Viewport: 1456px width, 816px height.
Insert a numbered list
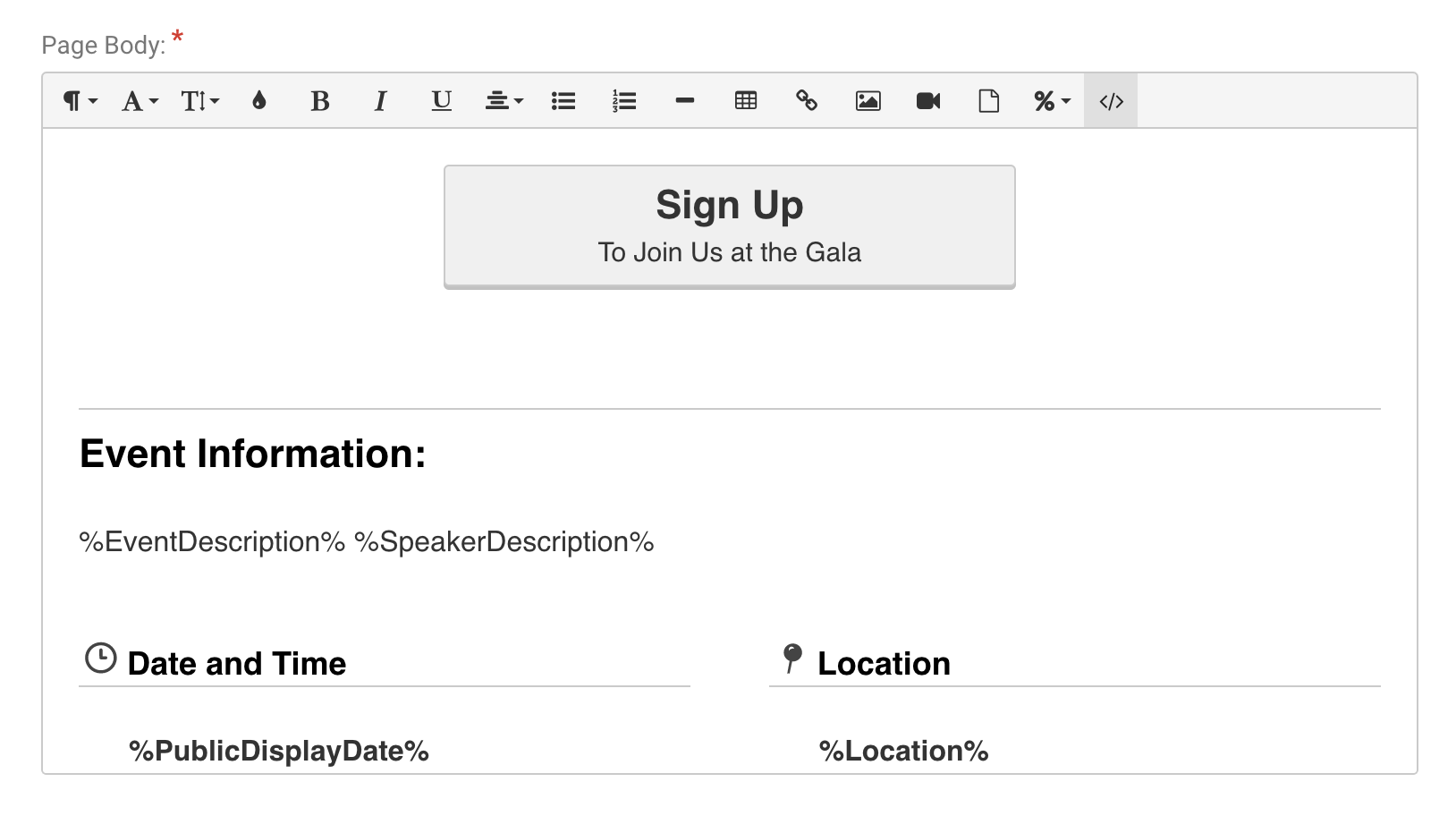click(x=624, y=101)
